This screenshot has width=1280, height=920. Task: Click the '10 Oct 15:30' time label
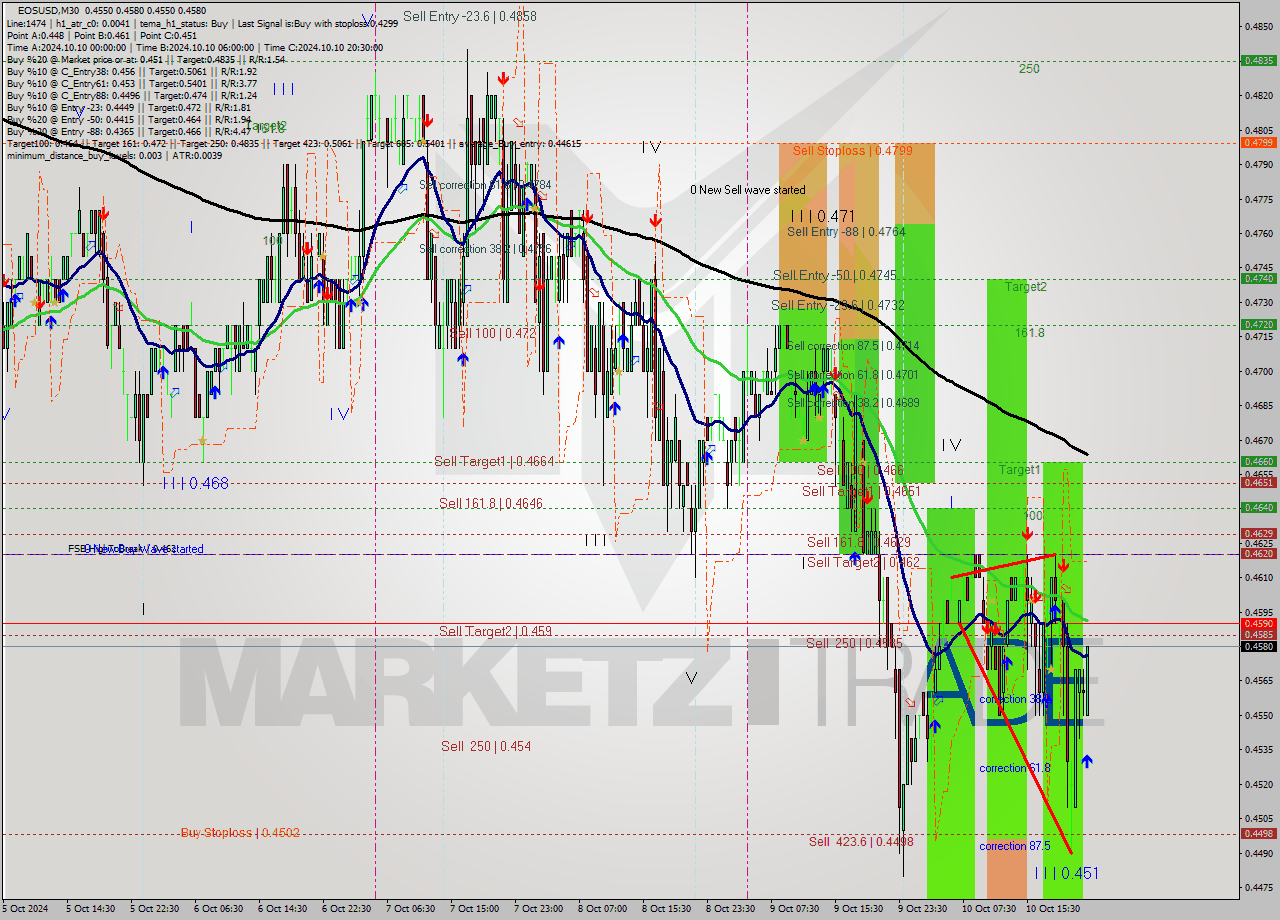[x=1053, y=909]
